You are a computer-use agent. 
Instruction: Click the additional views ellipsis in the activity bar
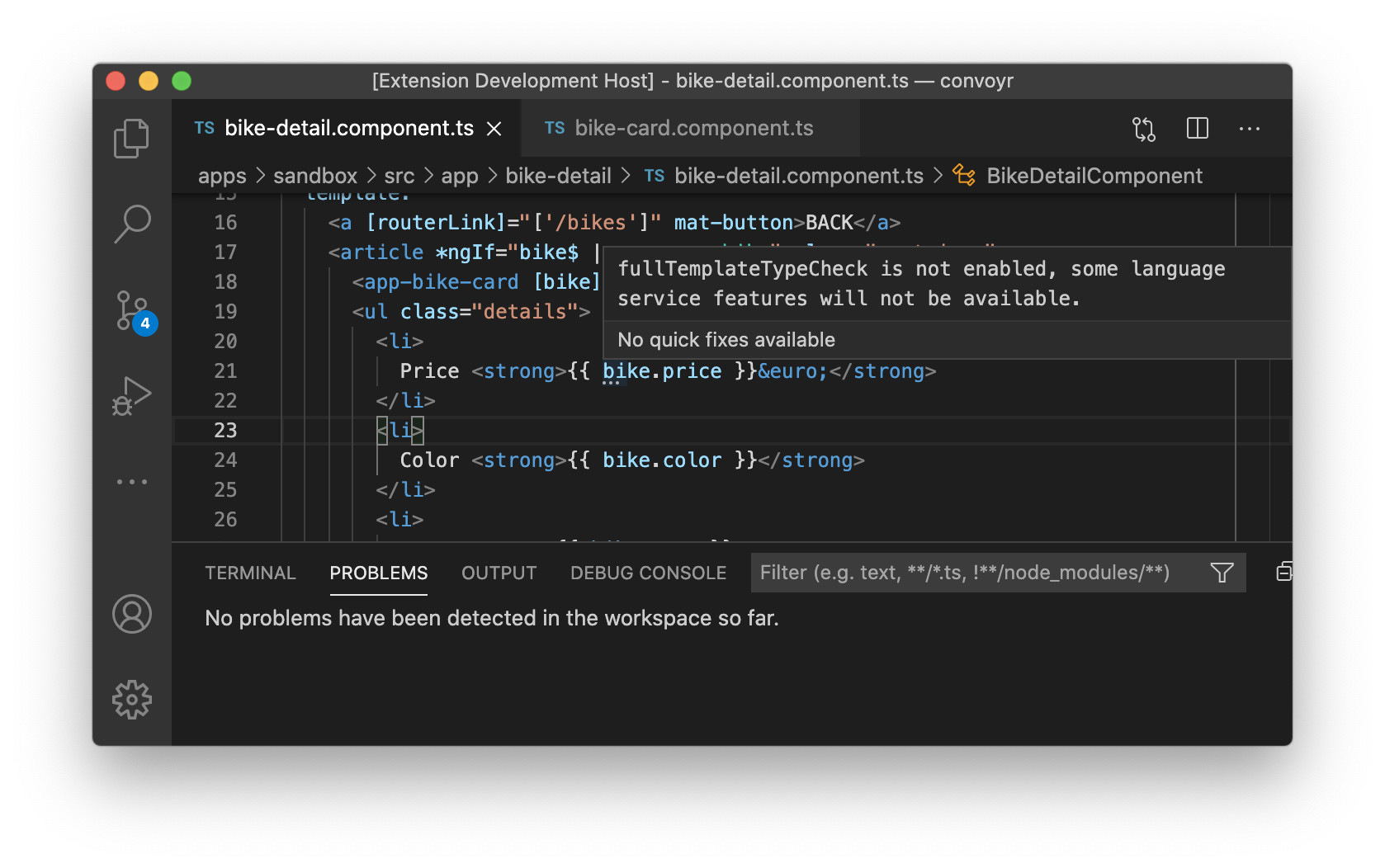click(131, 482)
